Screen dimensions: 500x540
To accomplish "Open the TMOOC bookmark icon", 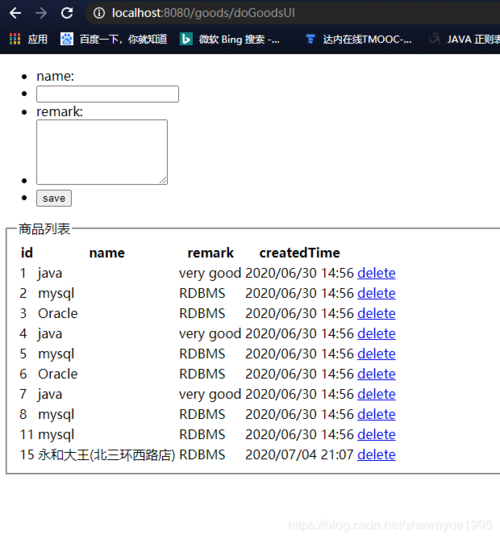I will click(x=310, y=39).
